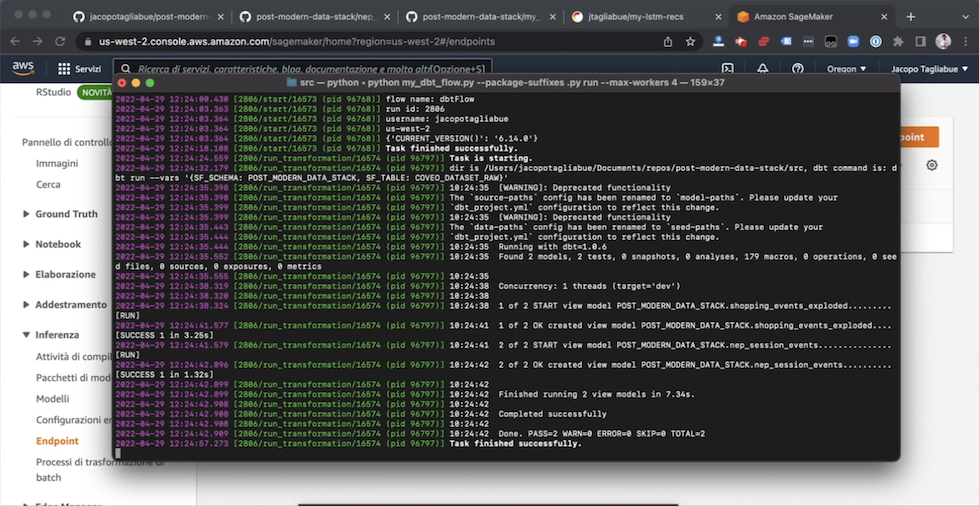
Task: Expand Elaborazione section in sidebar
Action: pyautogui.click(x=26, y=274)
